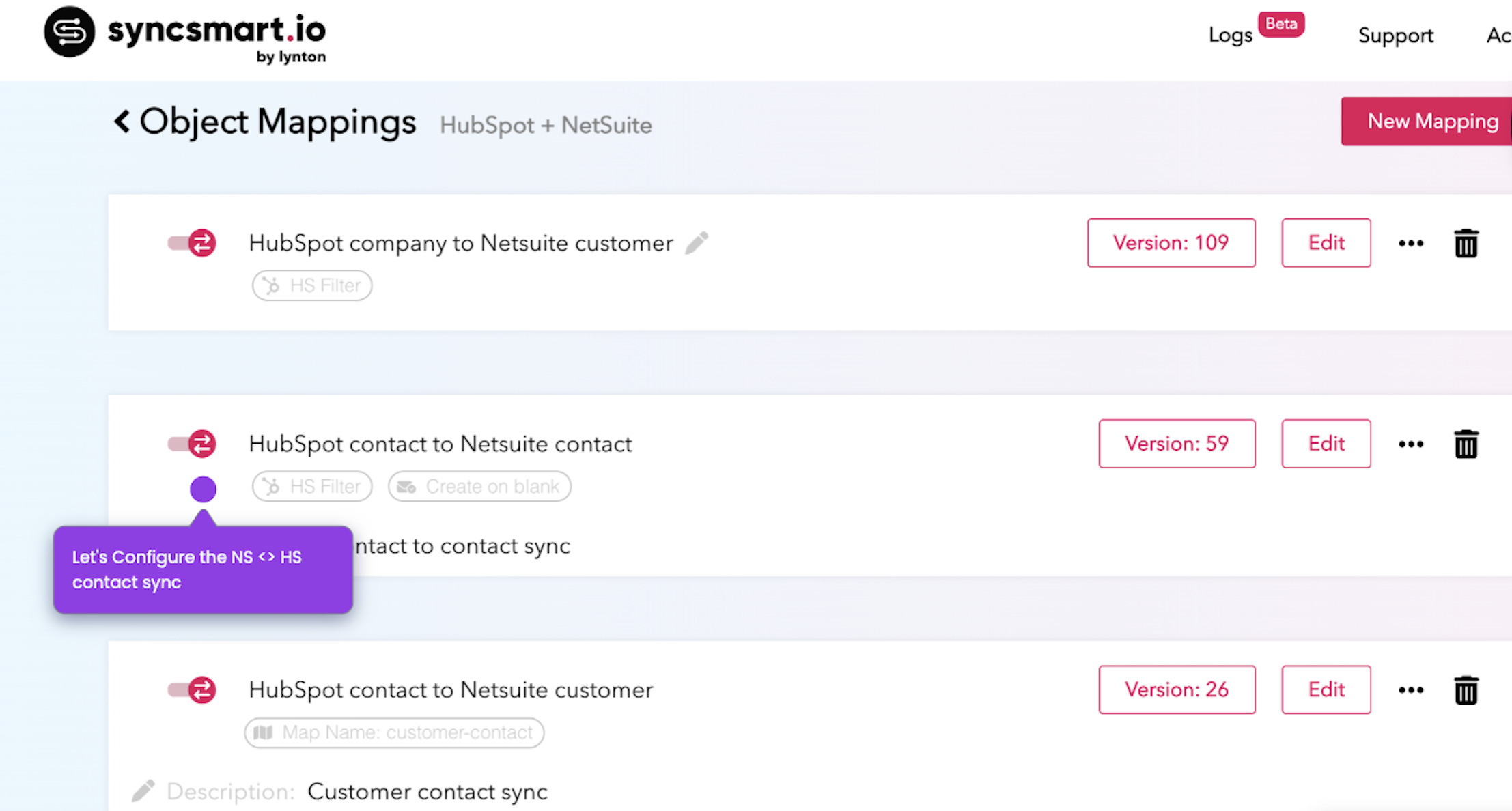Disable HubSpot contact to Netsuite contact sync
The height and width of the screenshot is (811, 1512).
(192, 444)
